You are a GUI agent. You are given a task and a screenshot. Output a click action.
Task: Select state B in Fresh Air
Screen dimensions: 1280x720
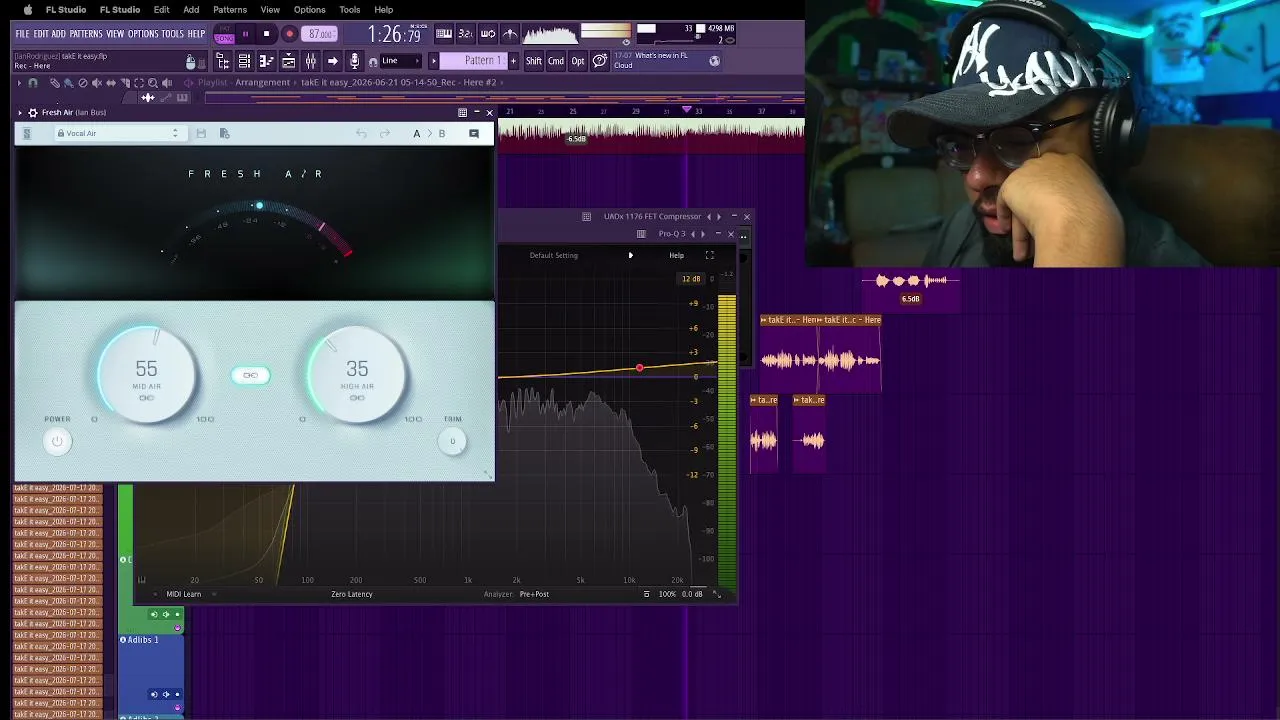tap(441, 133)
